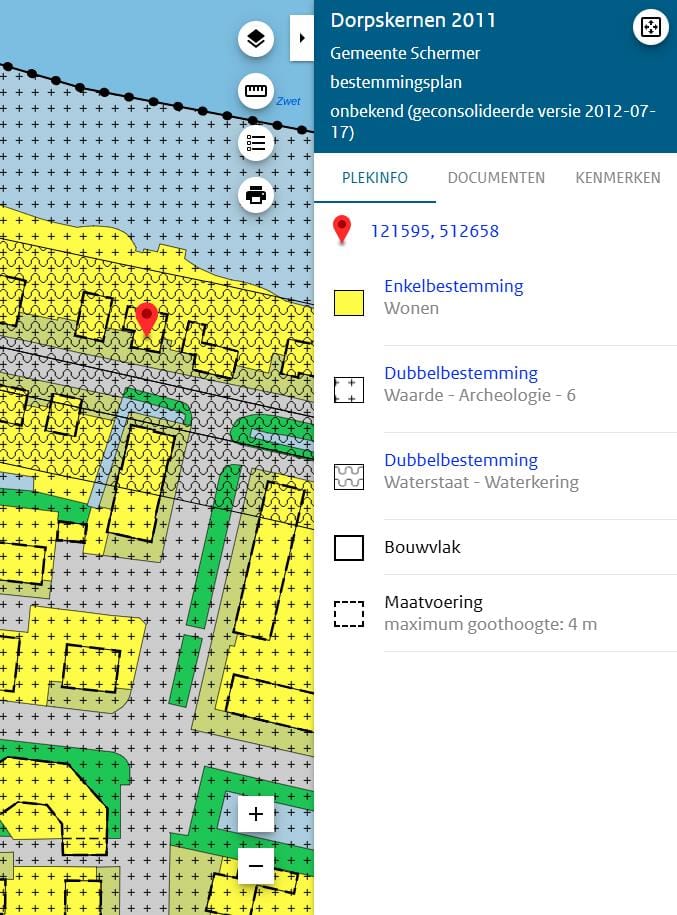This screenshot has width=677, height=915.
Task: Click the print map button
Action: pos(256,195)
